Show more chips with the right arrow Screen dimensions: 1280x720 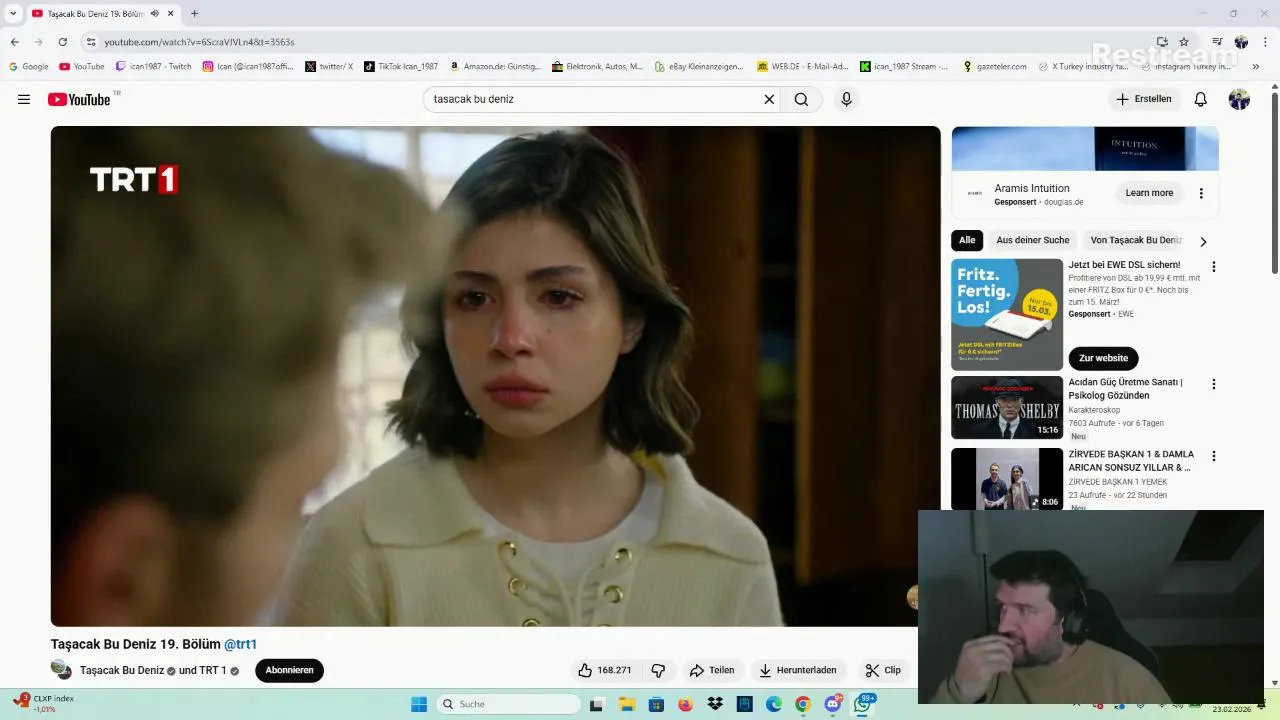pos(1203,241)
